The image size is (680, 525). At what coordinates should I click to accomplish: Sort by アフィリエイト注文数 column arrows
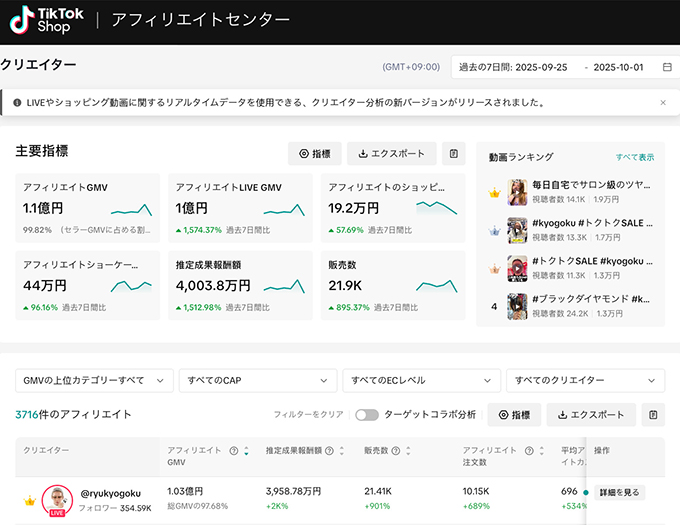click(540, 451)
